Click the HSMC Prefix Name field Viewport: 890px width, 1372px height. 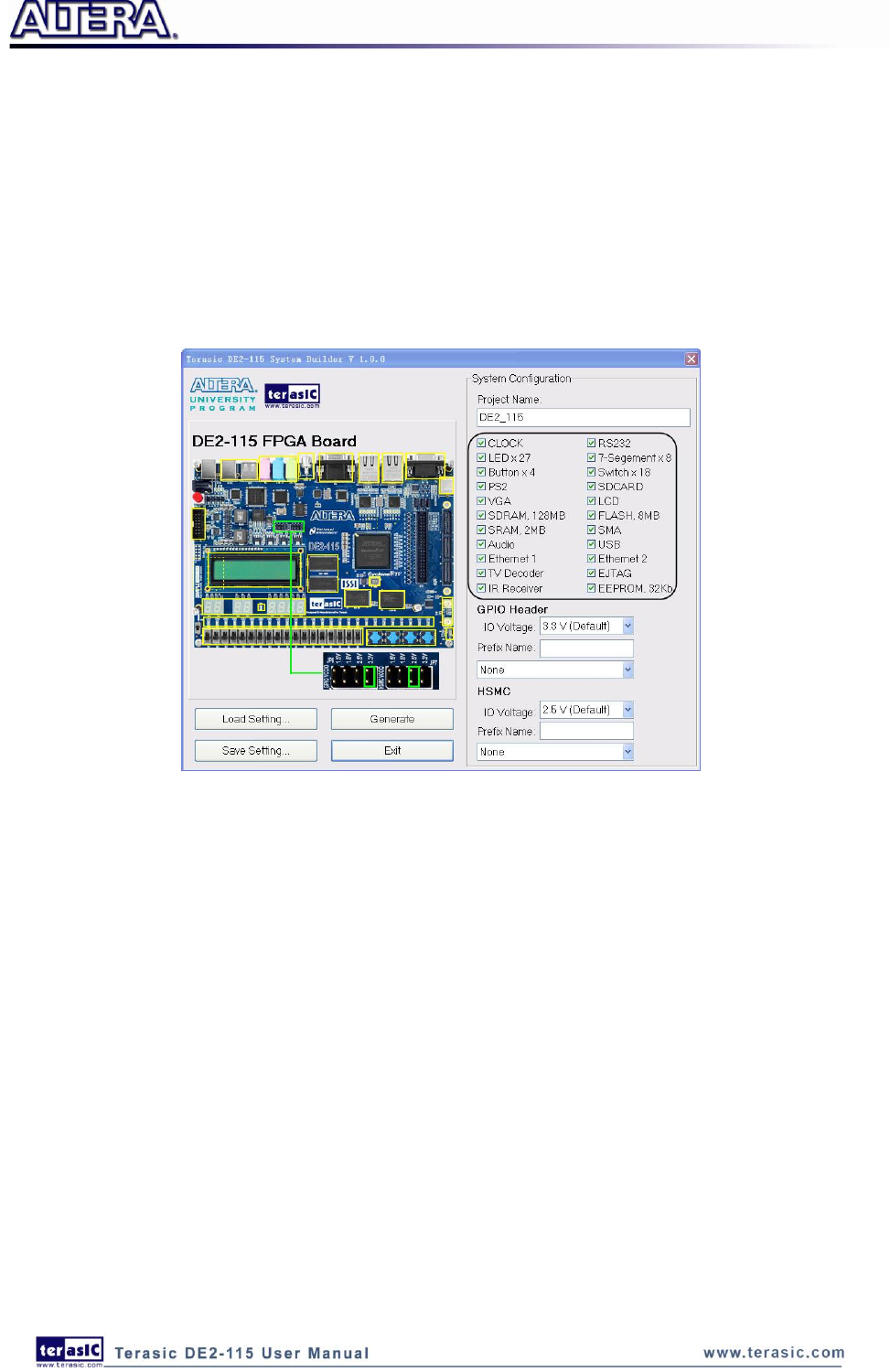[x=586, y=732]
